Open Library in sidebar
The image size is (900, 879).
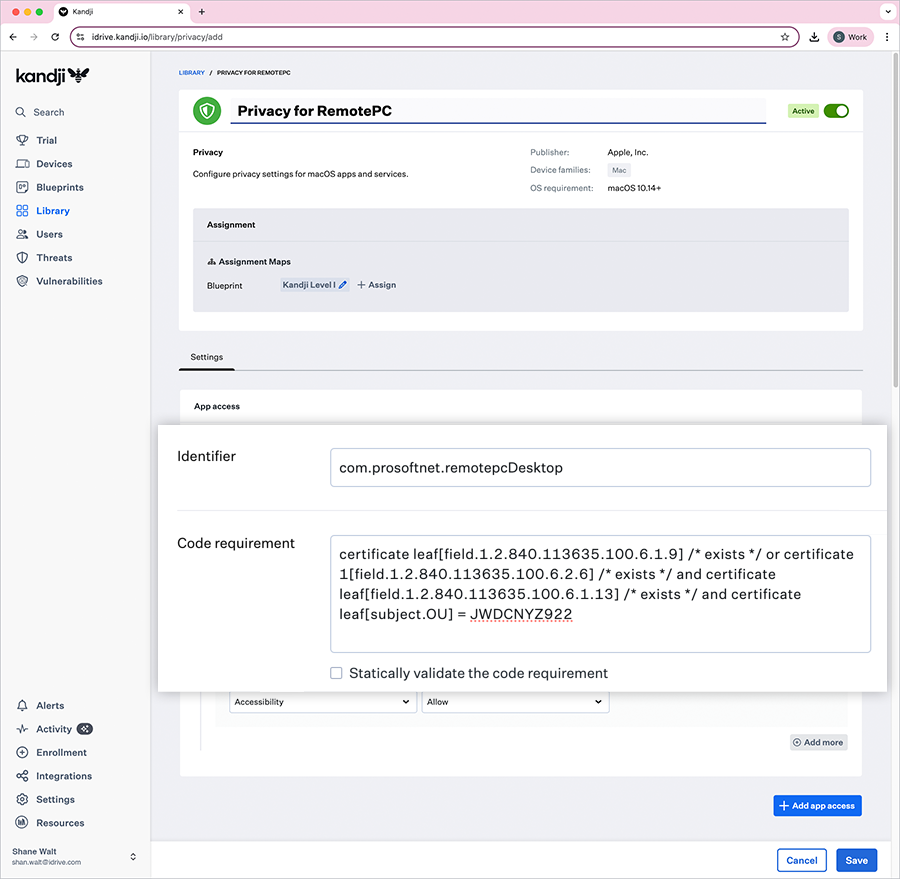52,211
